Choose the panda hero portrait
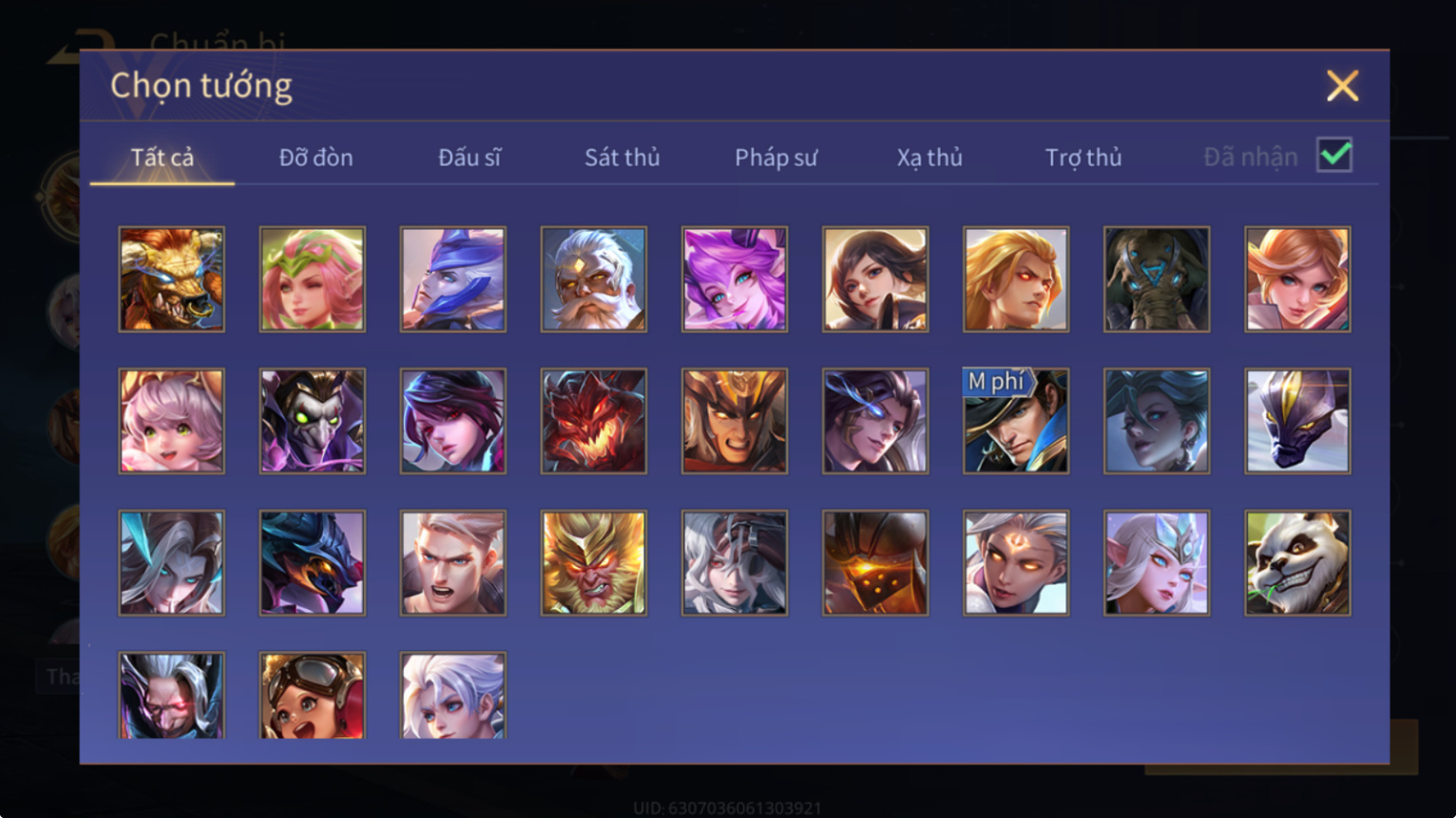This screenshot has width=1456, height=818. coord(1297,563)
